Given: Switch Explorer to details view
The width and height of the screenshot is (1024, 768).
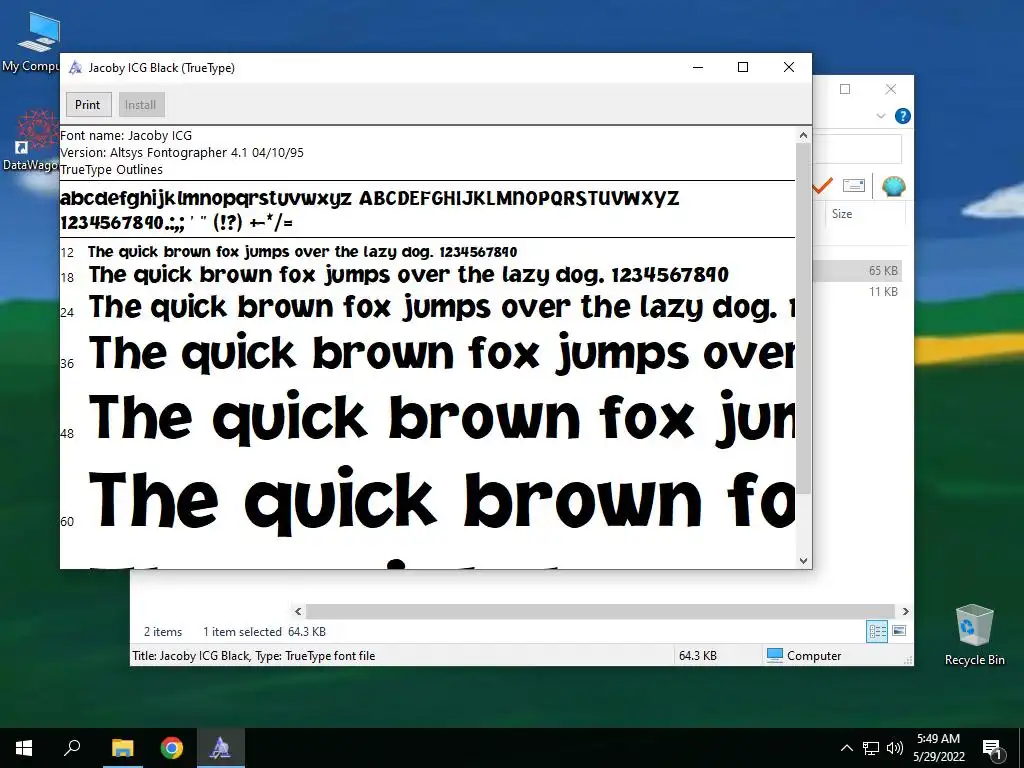Looking at the screenshot, I should point(877,631).
